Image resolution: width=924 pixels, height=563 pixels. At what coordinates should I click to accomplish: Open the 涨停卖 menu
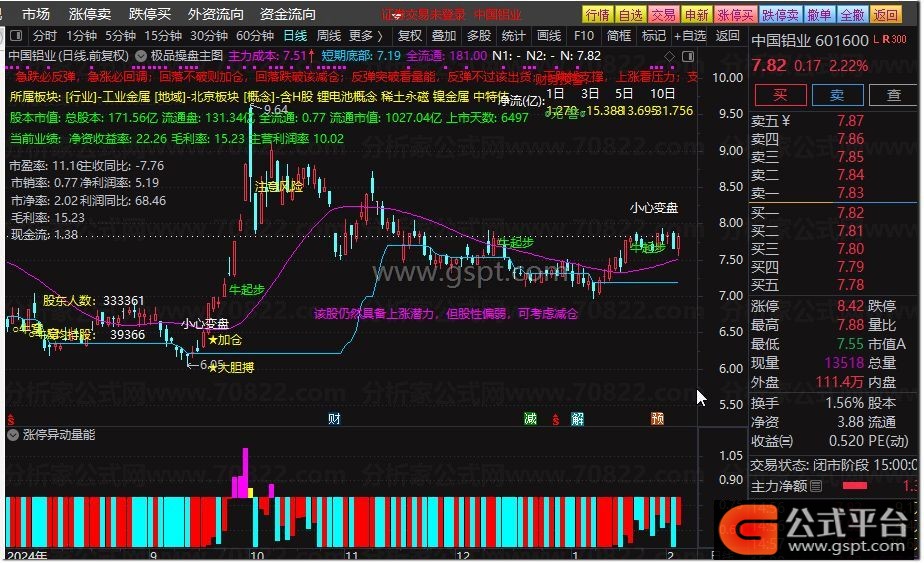[x=90, y=14]
